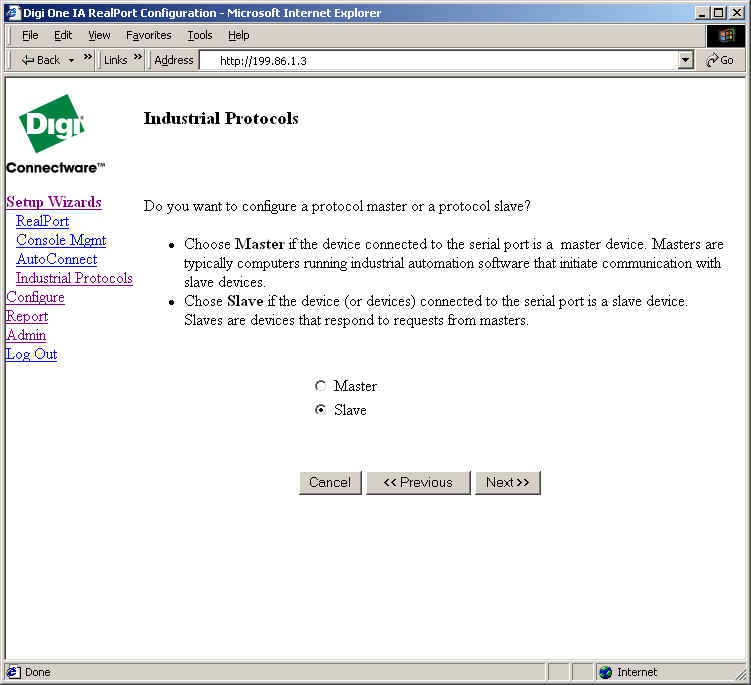Screen dimensions: 751x685
Task: Select the Slave radio button
Action: [320, 410]
